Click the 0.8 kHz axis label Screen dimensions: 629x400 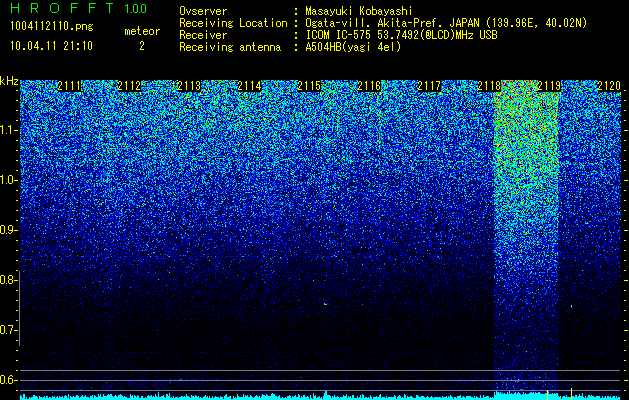tap(9, 280)
